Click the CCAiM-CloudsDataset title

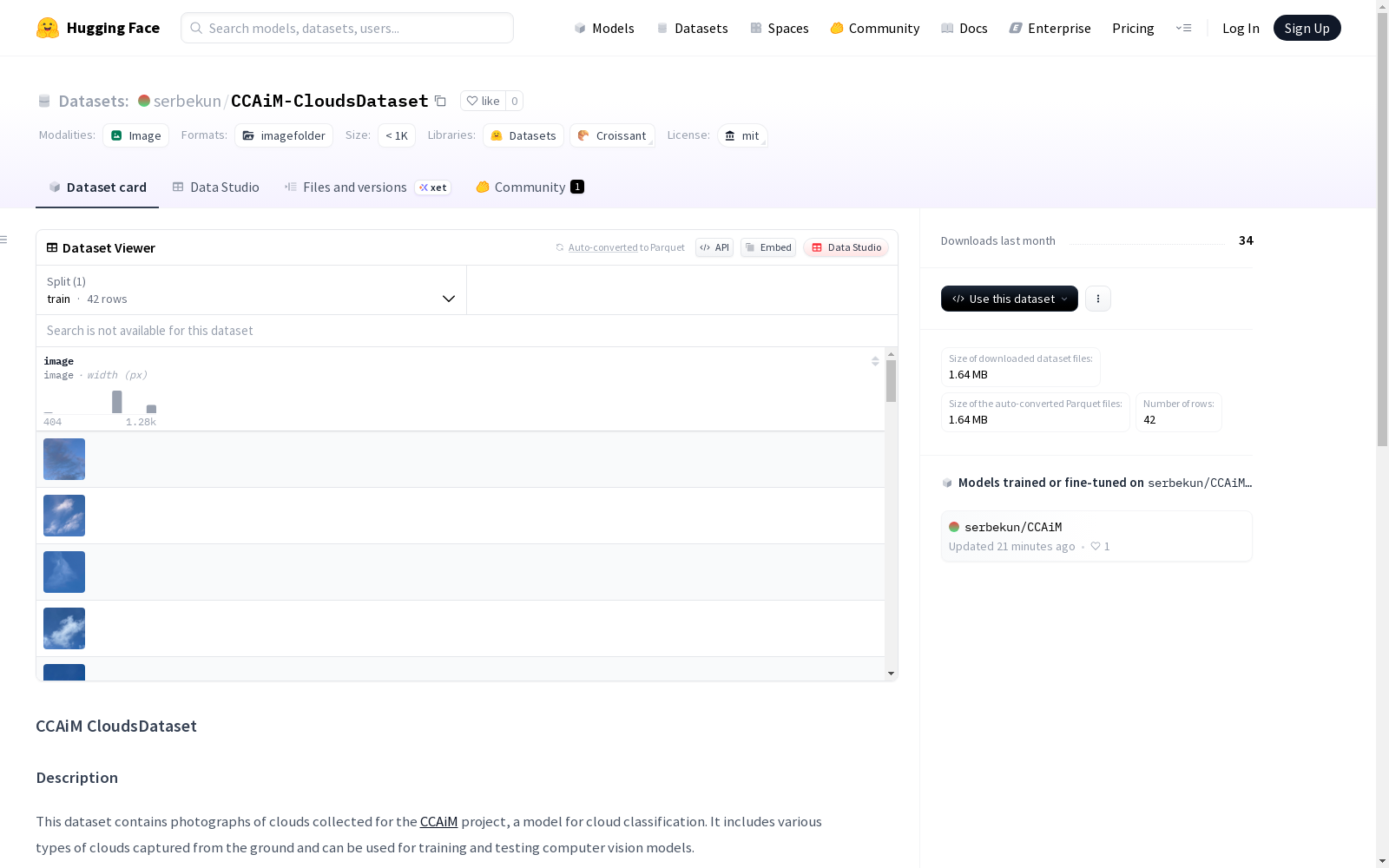[330, 101]
